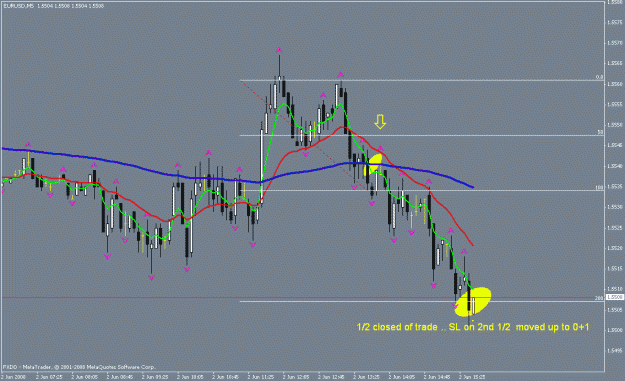Image resolution: width=625 pixels, height=381 pixels.
Task: Click the 1.5535 price axis label
Action: (615, 186)
